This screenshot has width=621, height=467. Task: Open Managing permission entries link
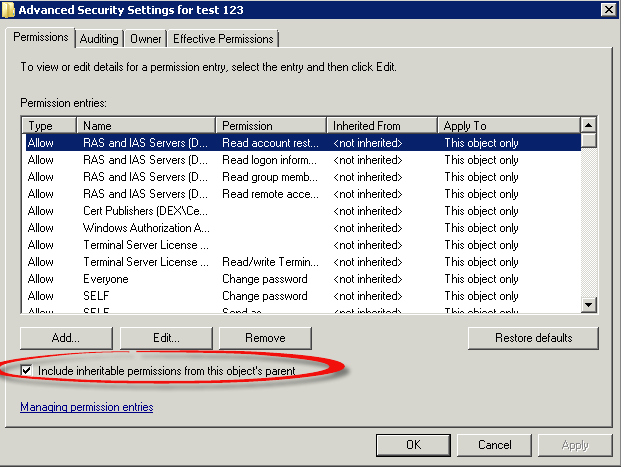tap(86, 407)
